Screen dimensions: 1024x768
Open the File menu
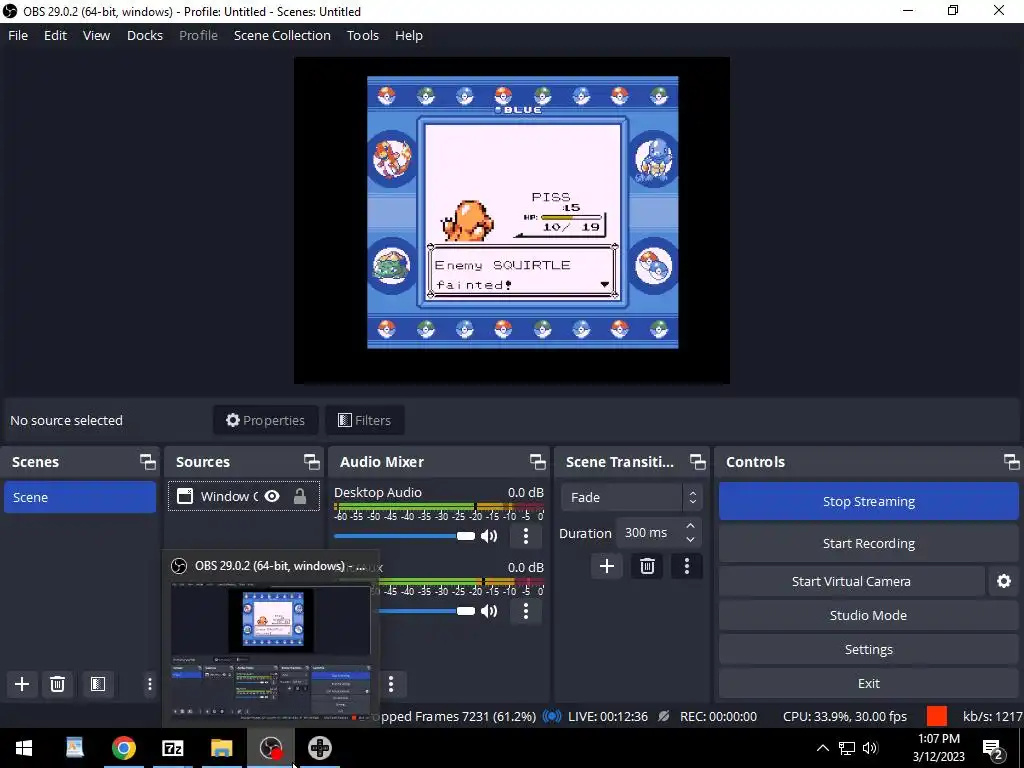pos(18,35)
